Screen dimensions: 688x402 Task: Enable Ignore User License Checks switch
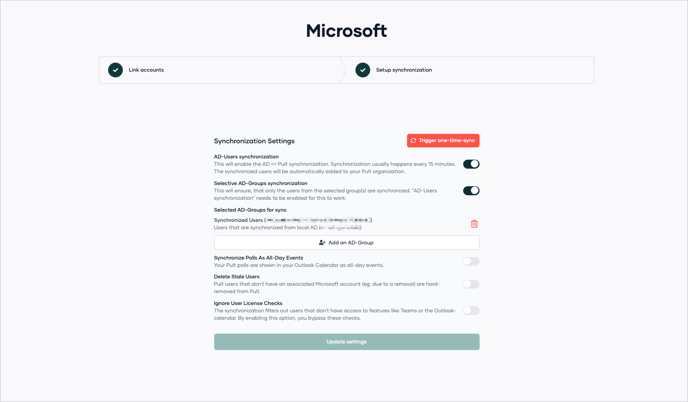tap(471, 311)
